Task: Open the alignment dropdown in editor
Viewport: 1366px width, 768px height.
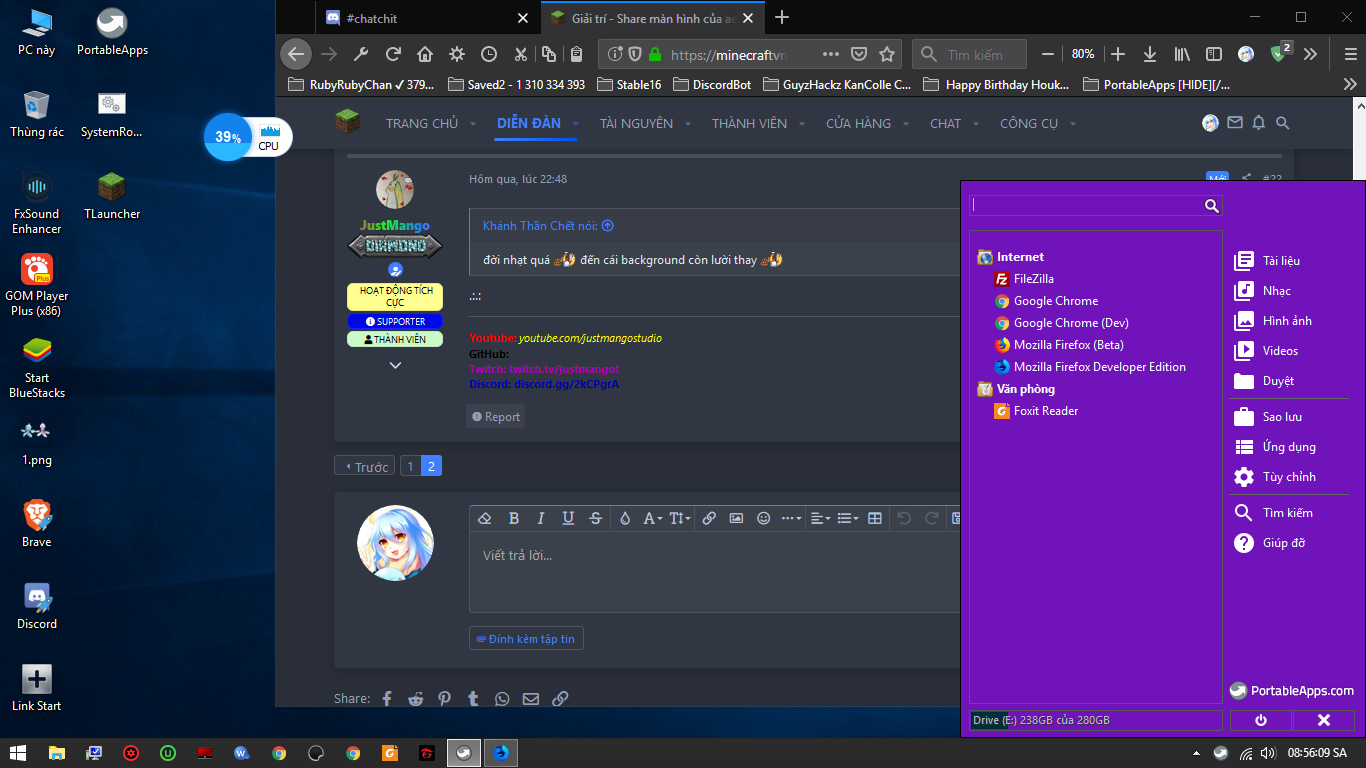Action: [820, 518]
